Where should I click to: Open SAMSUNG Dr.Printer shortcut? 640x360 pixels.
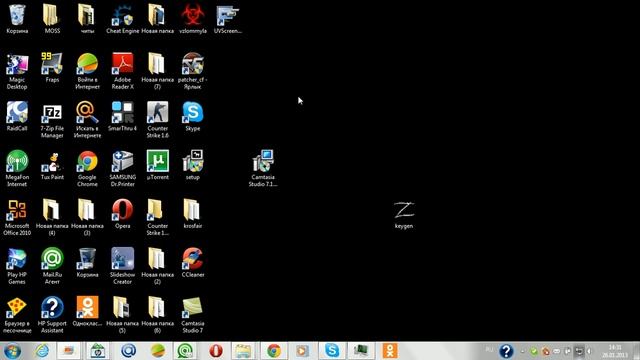pyautogui.click(x=122, y=168)
